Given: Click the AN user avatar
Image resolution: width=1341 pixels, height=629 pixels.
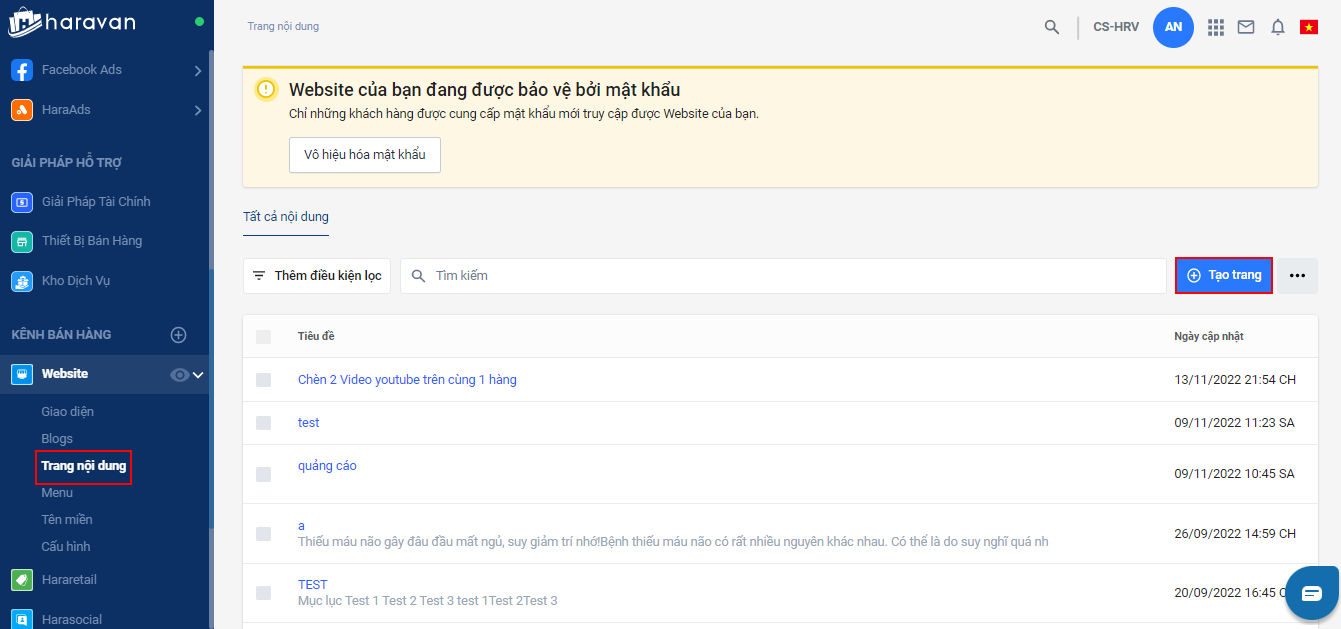Looking at the screenshot, I should coord(1173,27).
